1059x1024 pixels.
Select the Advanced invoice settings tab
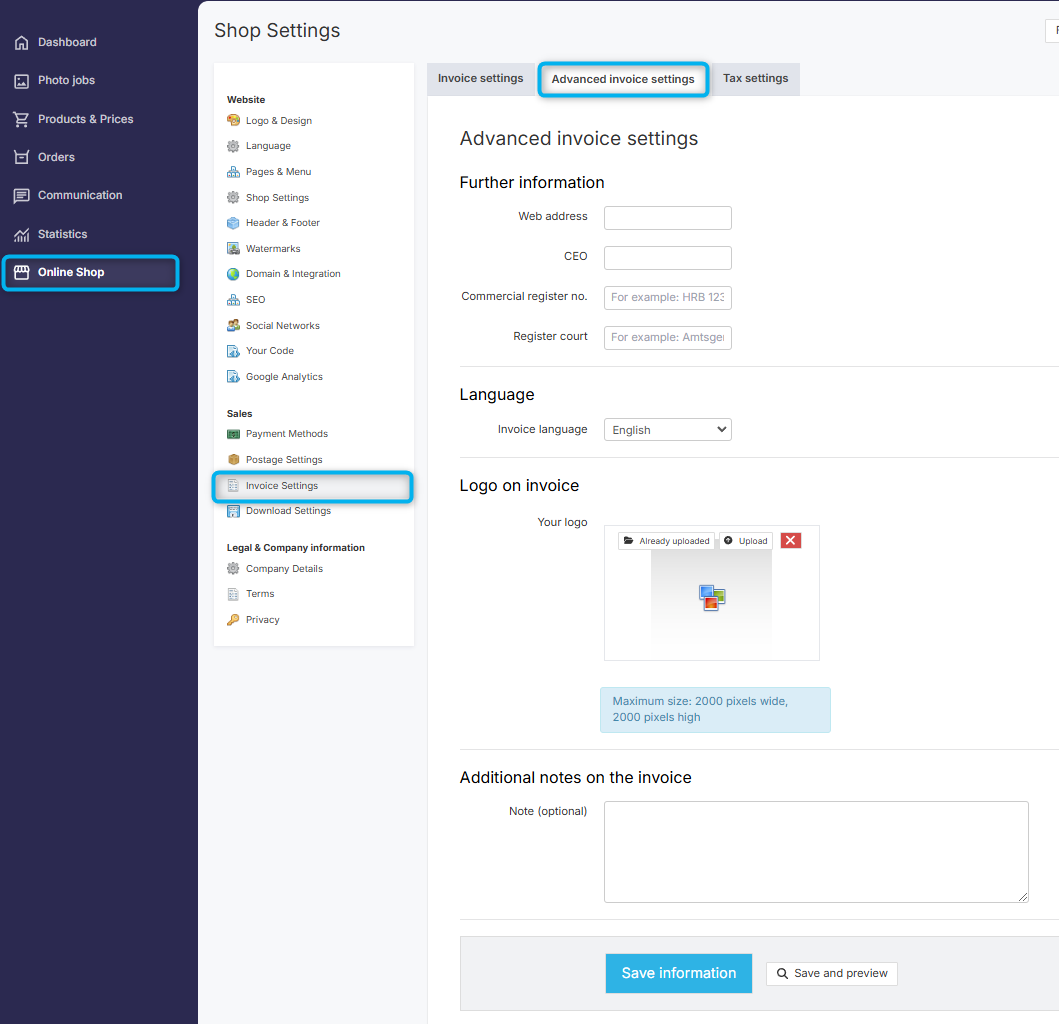(x=623, y=79)
